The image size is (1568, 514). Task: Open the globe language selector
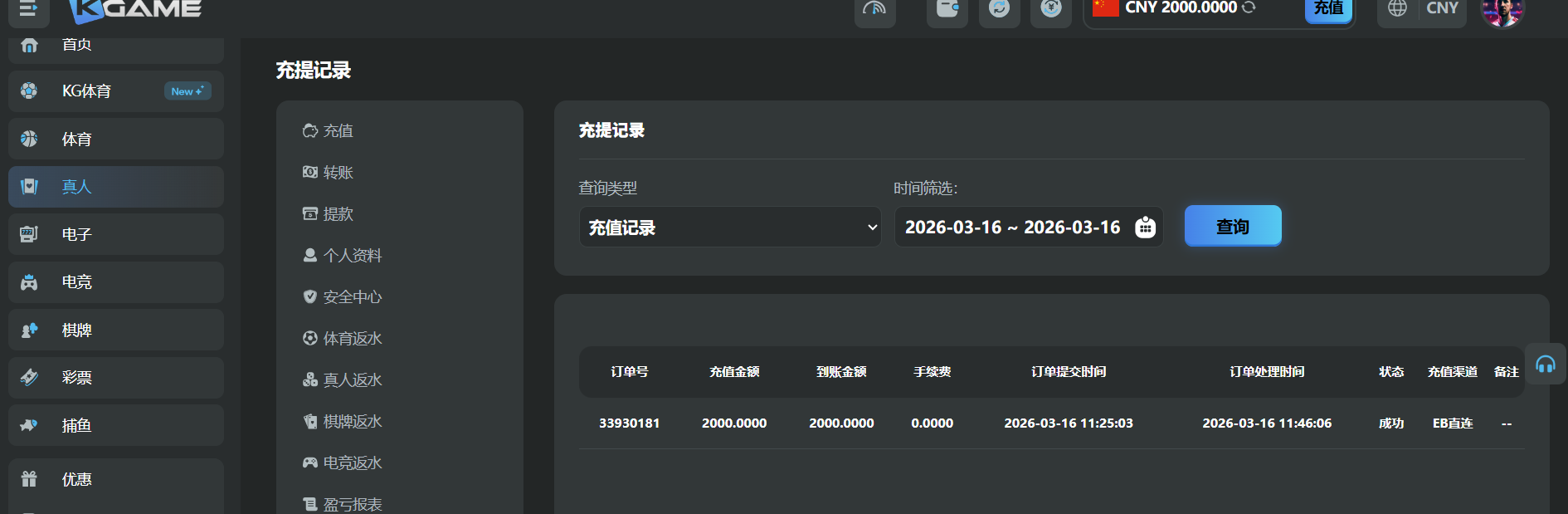click(x=1398, y=8)
